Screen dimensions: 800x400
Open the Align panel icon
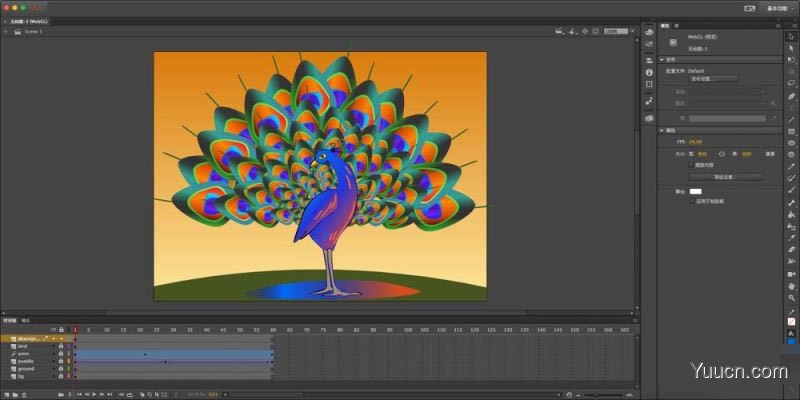coord(649,60)
